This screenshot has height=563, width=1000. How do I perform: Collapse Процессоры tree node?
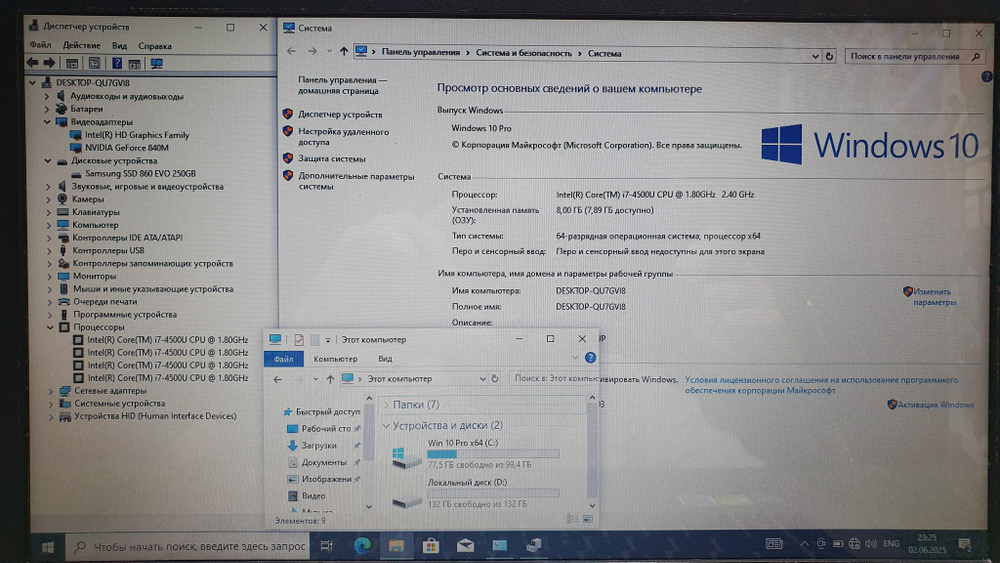pyautogui.click(x=50, y=327)
